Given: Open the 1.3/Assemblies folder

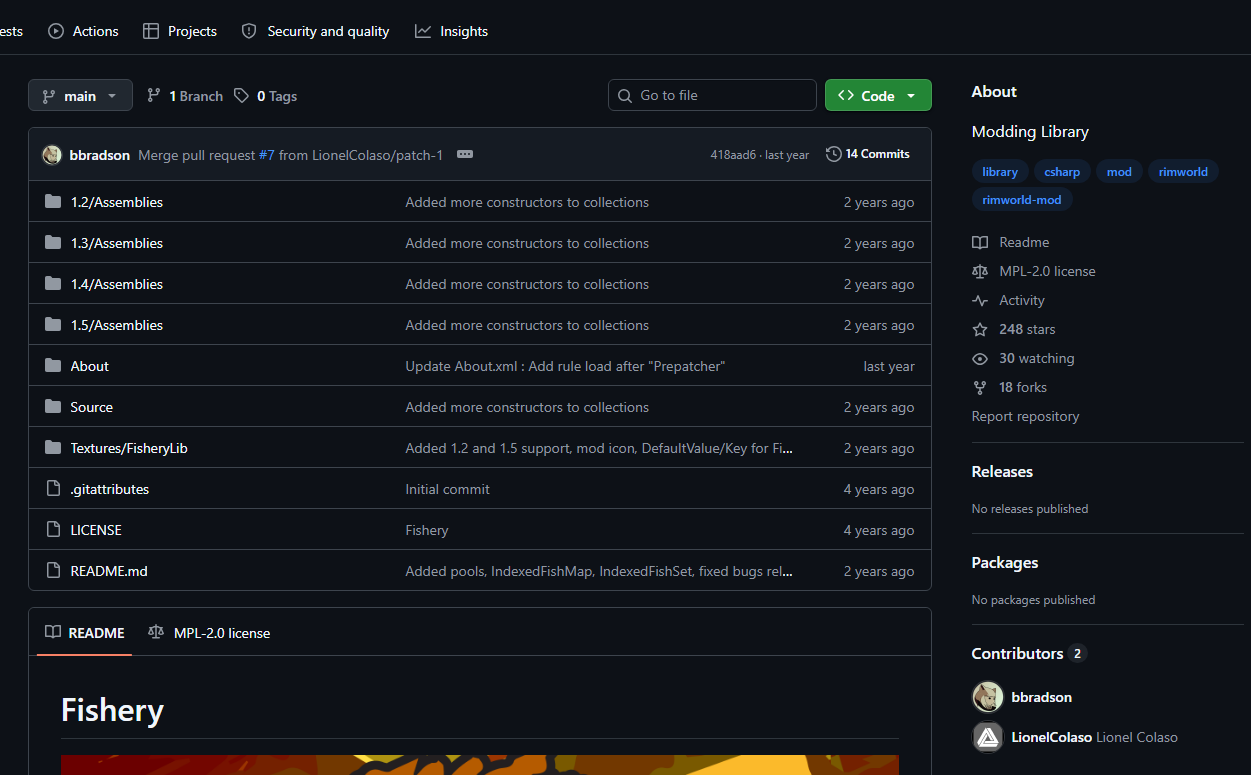Looking at the screenshot, I should [117, 243].
